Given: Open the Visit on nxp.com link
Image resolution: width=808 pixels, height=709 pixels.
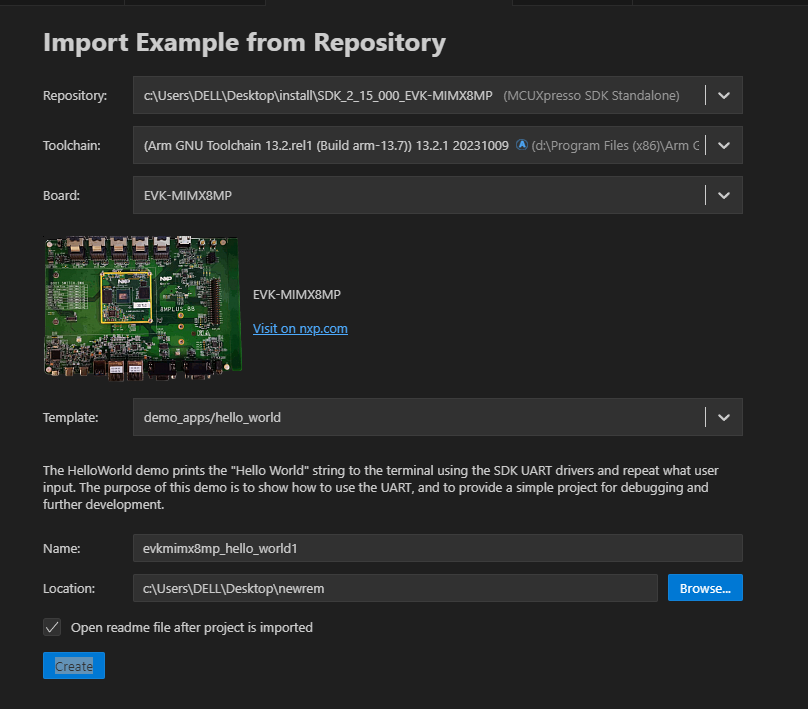Looking at the screenshot, I should (x=300, y=328).
